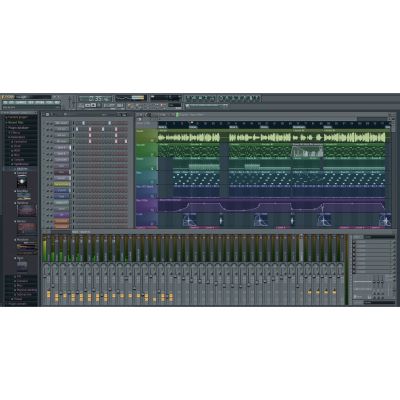This screenshot has height=400, width=400.
Task: Click the first icon in shortcut toolbar
Action: pyautogui.click(x=189, y=98)
